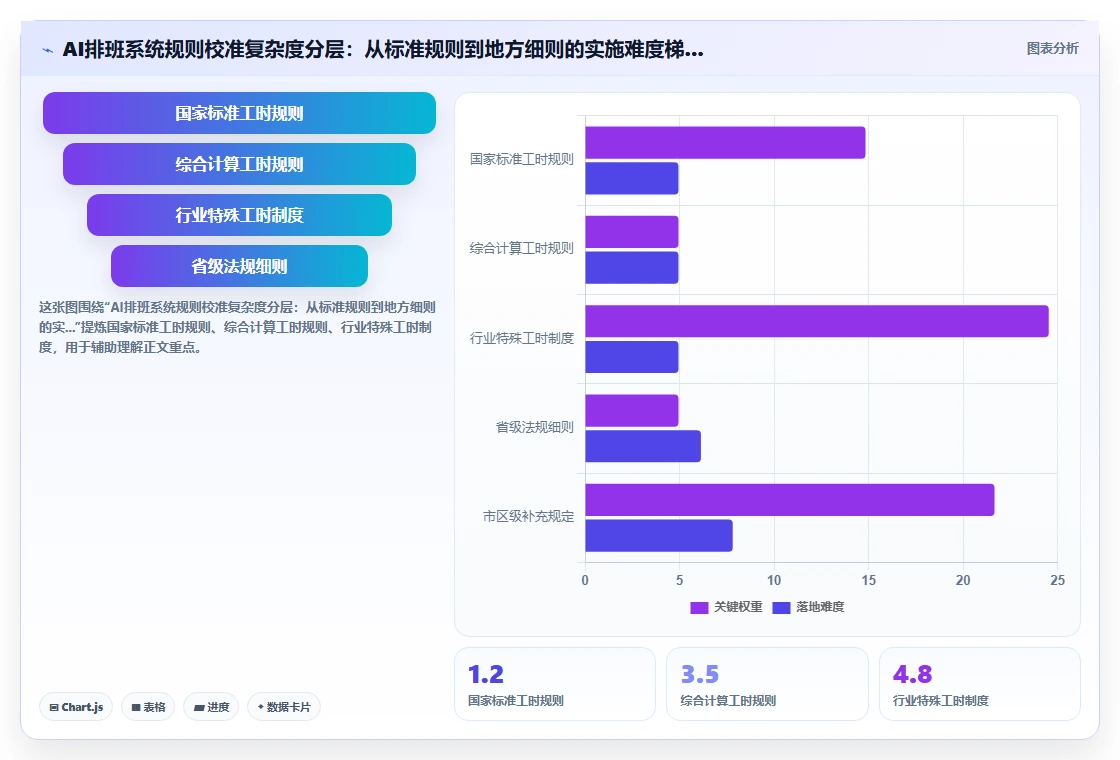
Task: Click the 表格 tag
Action: point(148,707)
